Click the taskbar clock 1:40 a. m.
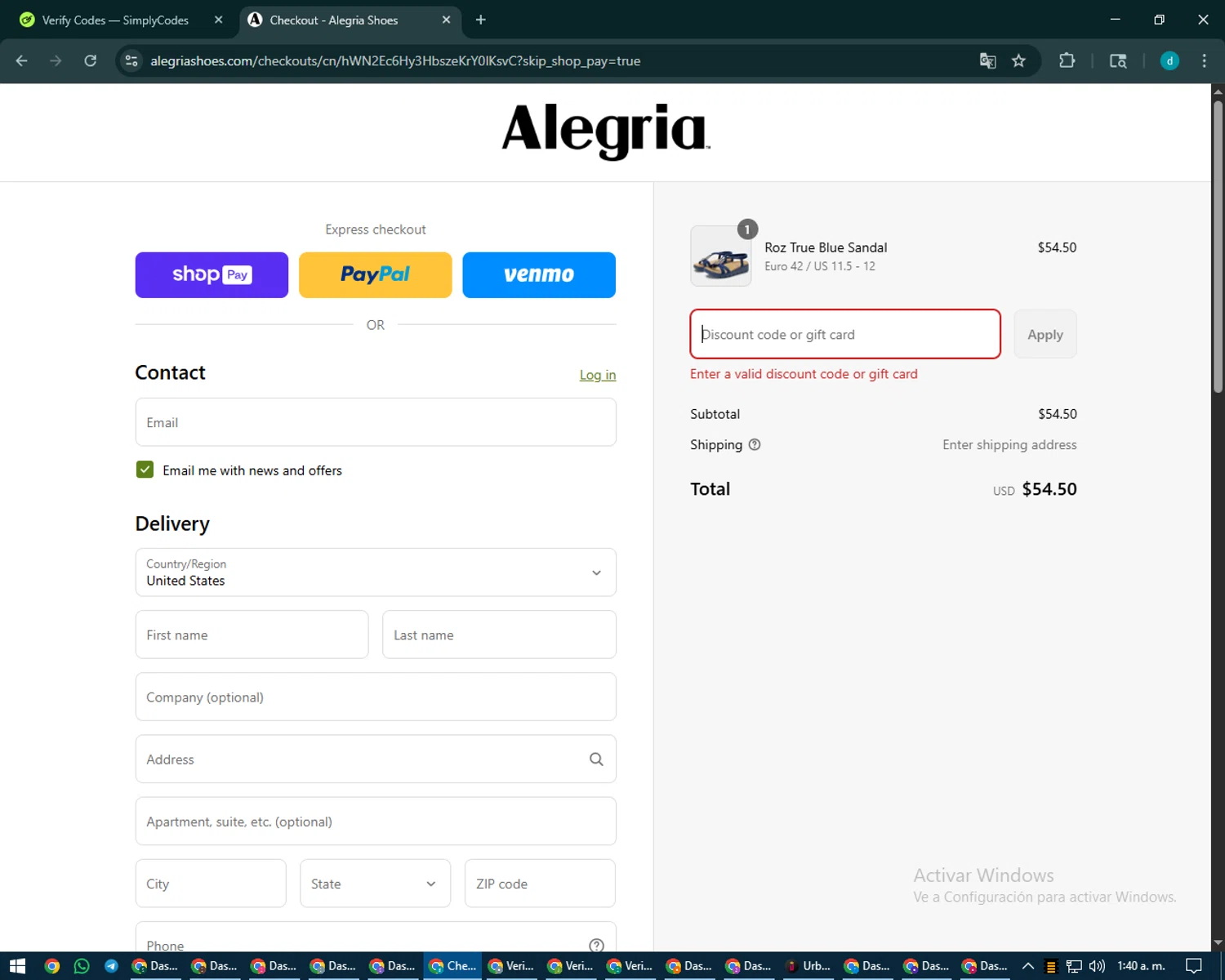 pyautogui.click(x=1141, y=966)
